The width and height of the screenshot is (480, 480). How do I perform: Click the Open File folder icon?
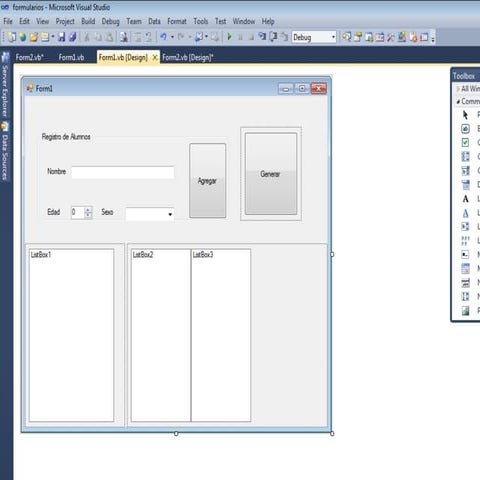click(34, 37)
